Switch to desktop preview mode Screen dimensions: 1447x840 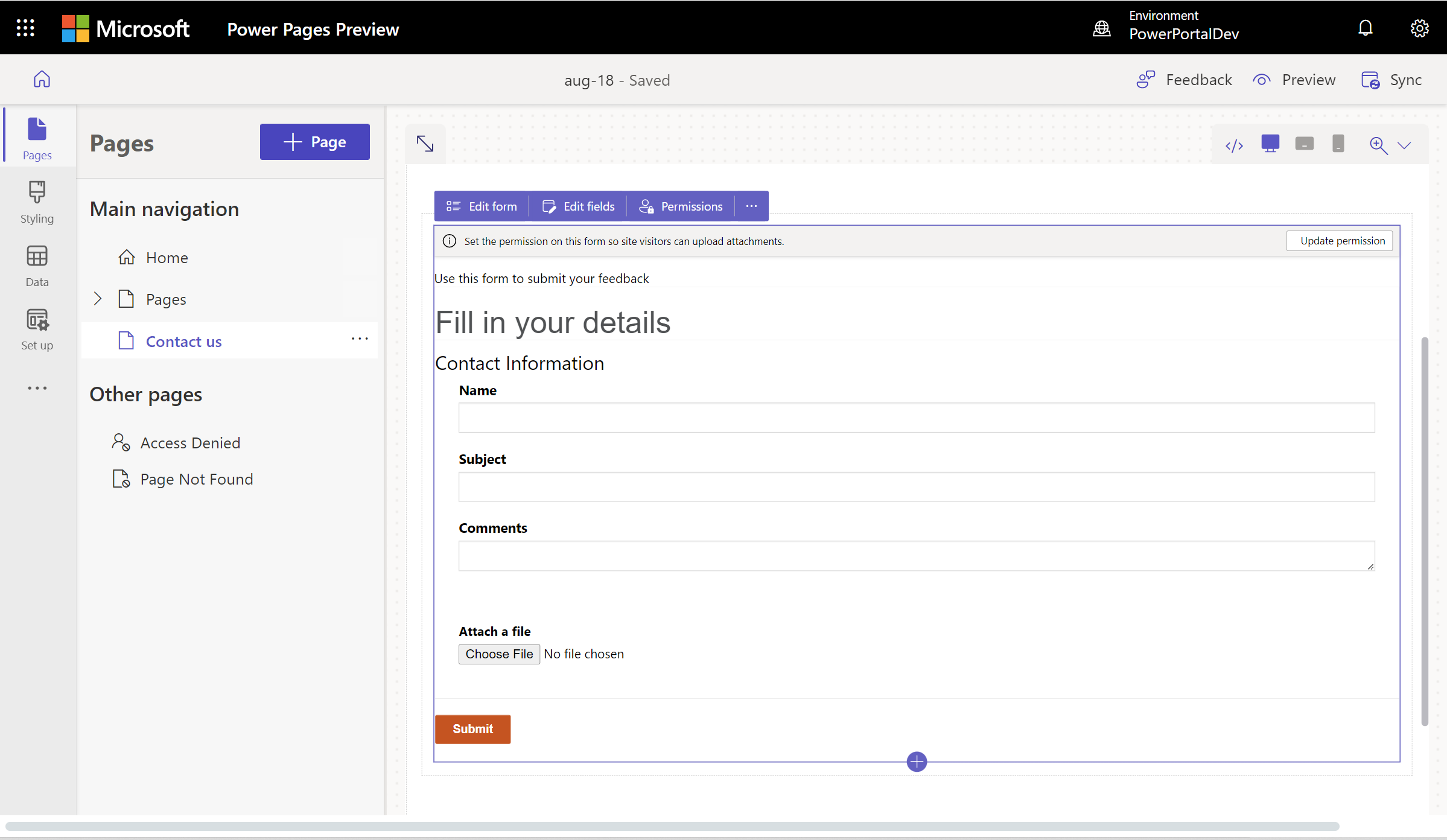1271,144
